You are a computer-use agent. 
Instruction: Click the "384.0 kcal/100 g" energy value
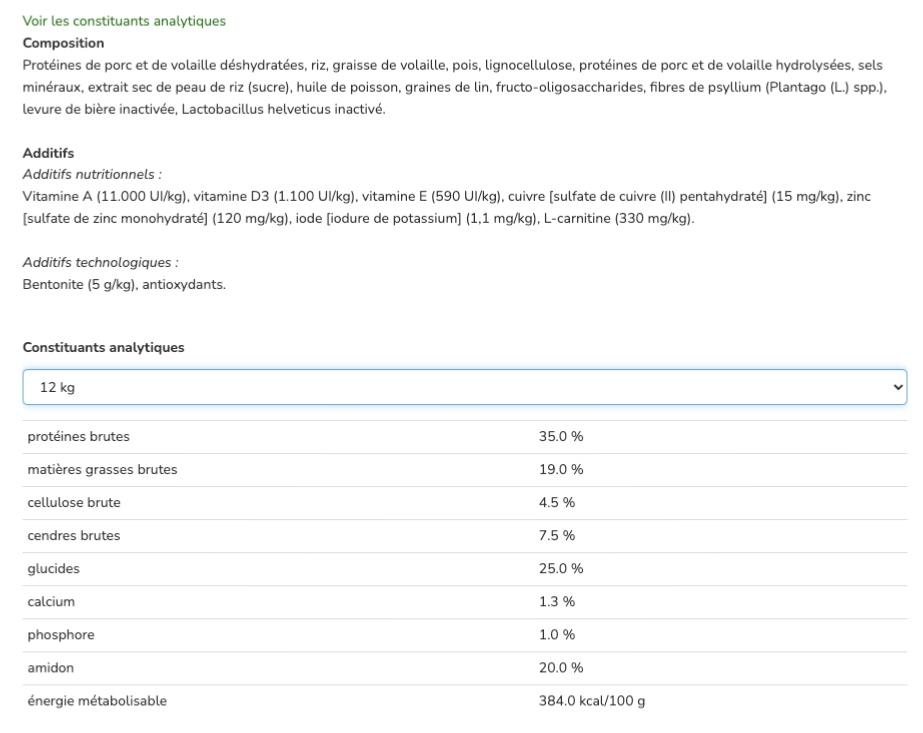pos(592,700)
